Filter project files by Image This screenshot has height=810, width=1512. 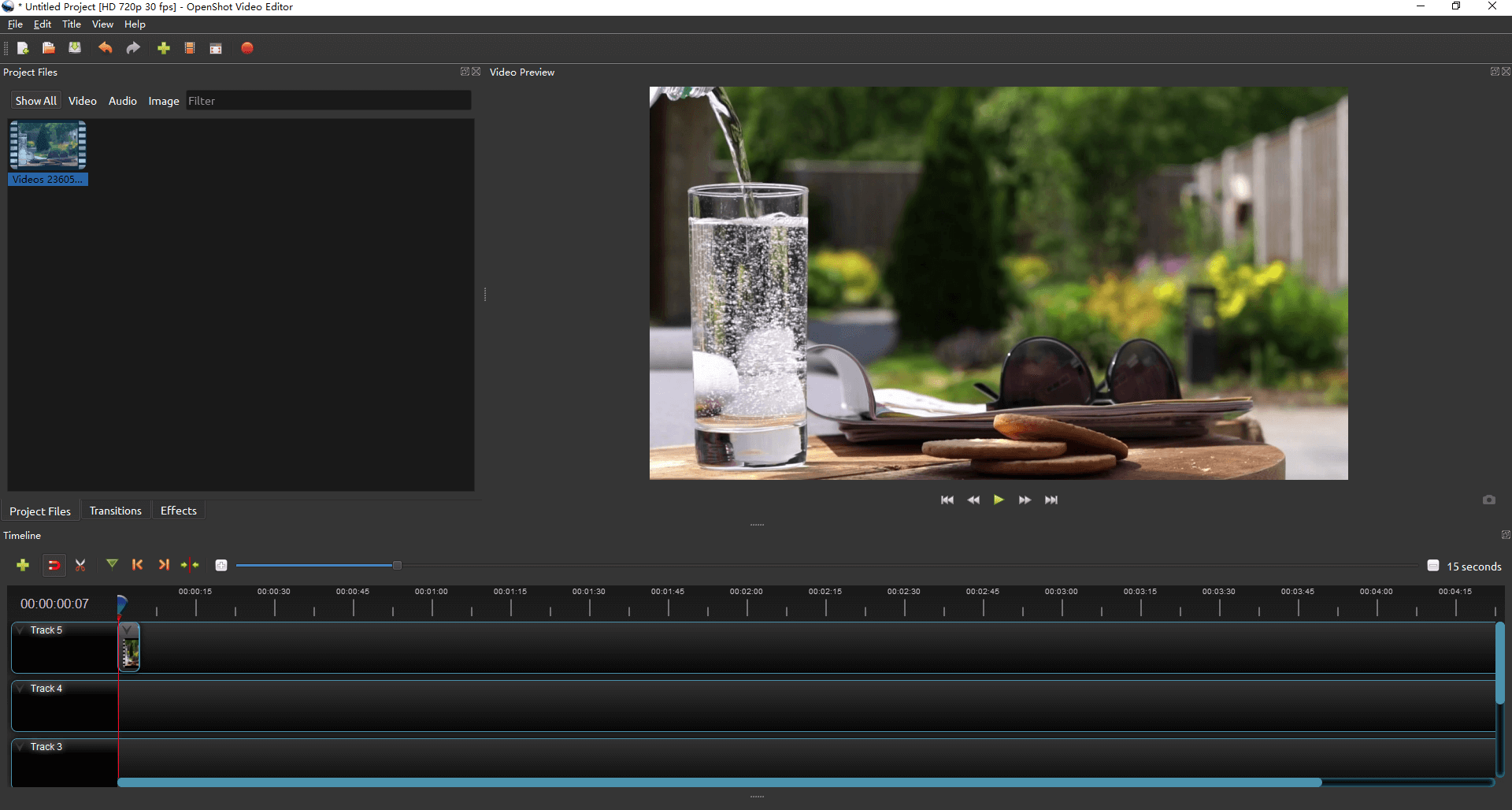point(164,101)
